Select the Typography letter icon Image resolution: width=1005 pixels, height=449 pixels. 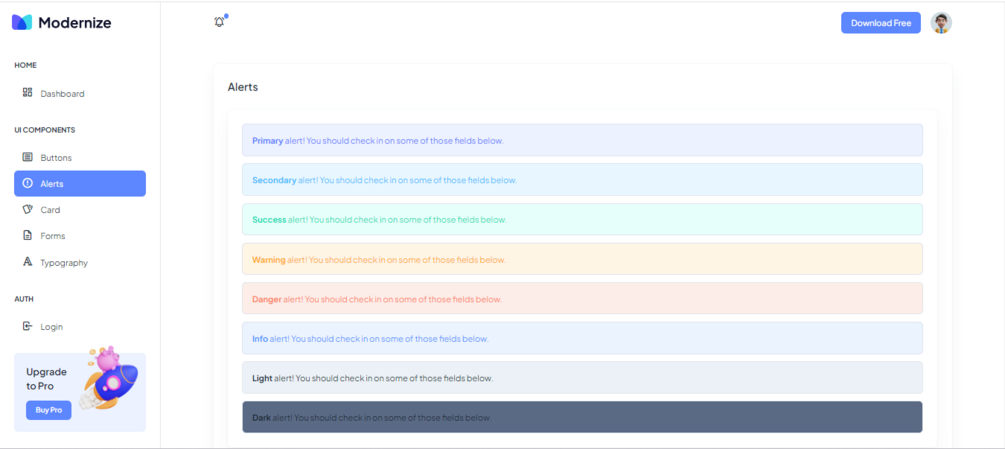point(27,262)
